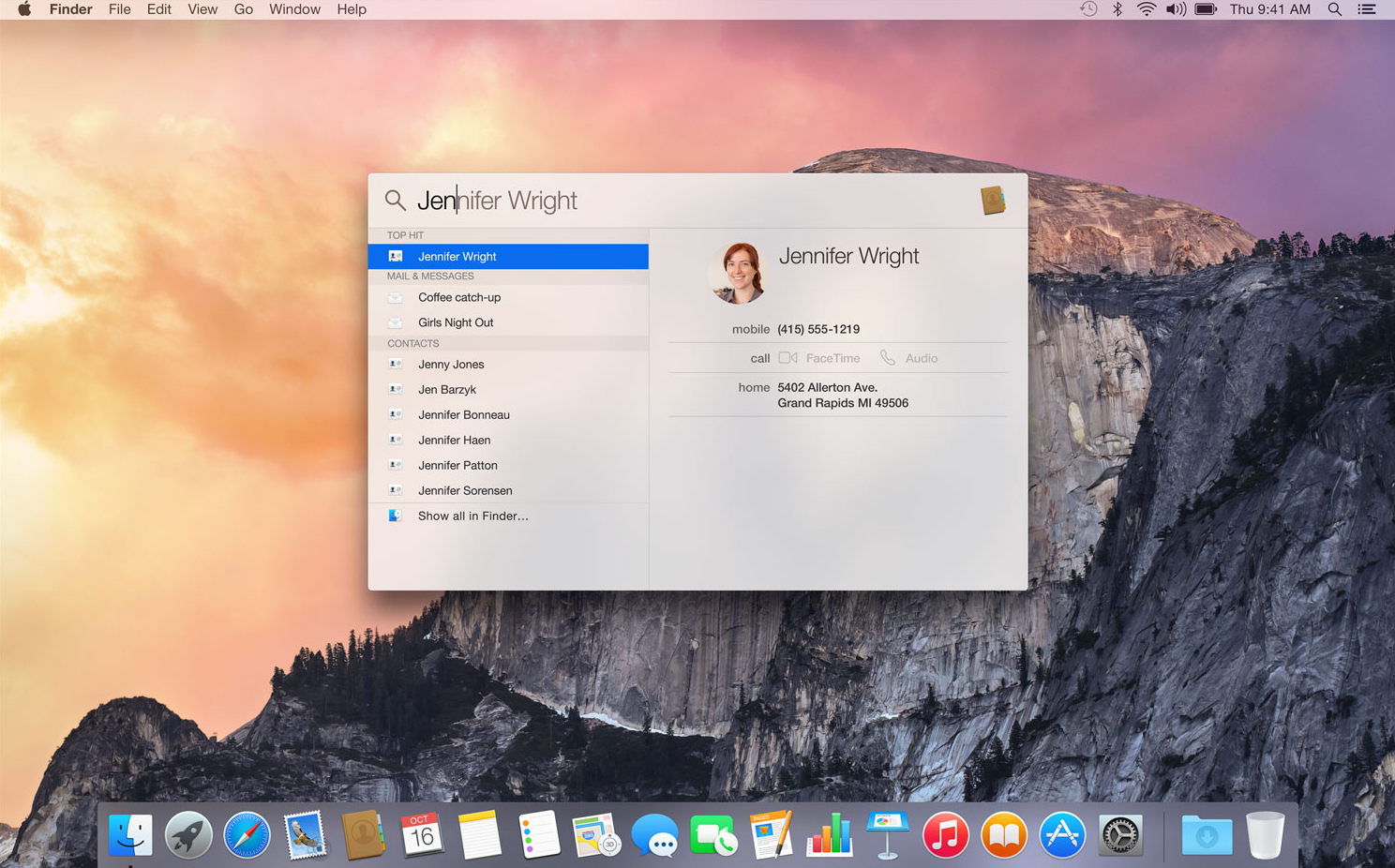Open the volume control menu
1395x868 pixels.
pos(1175,9)
